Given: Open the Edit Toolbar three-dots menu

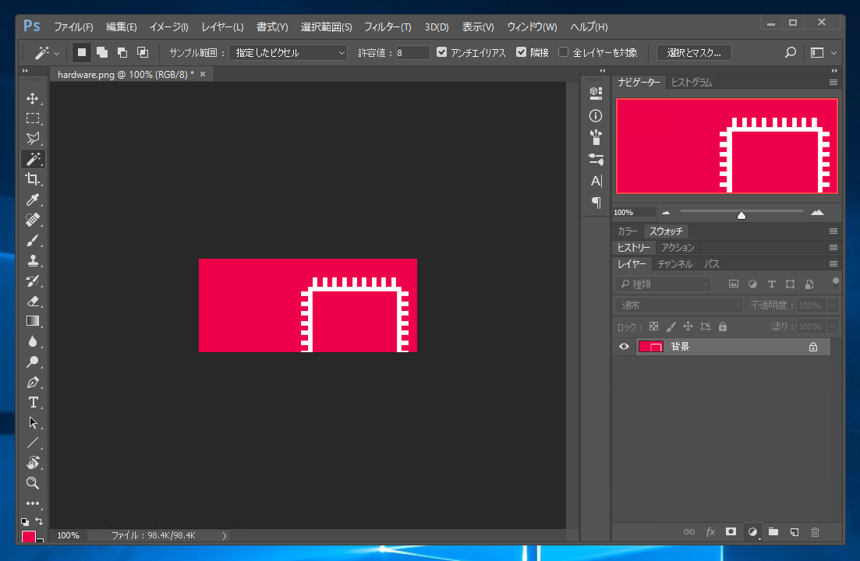Looking at the screenshot, I should [x=32, y=503].
